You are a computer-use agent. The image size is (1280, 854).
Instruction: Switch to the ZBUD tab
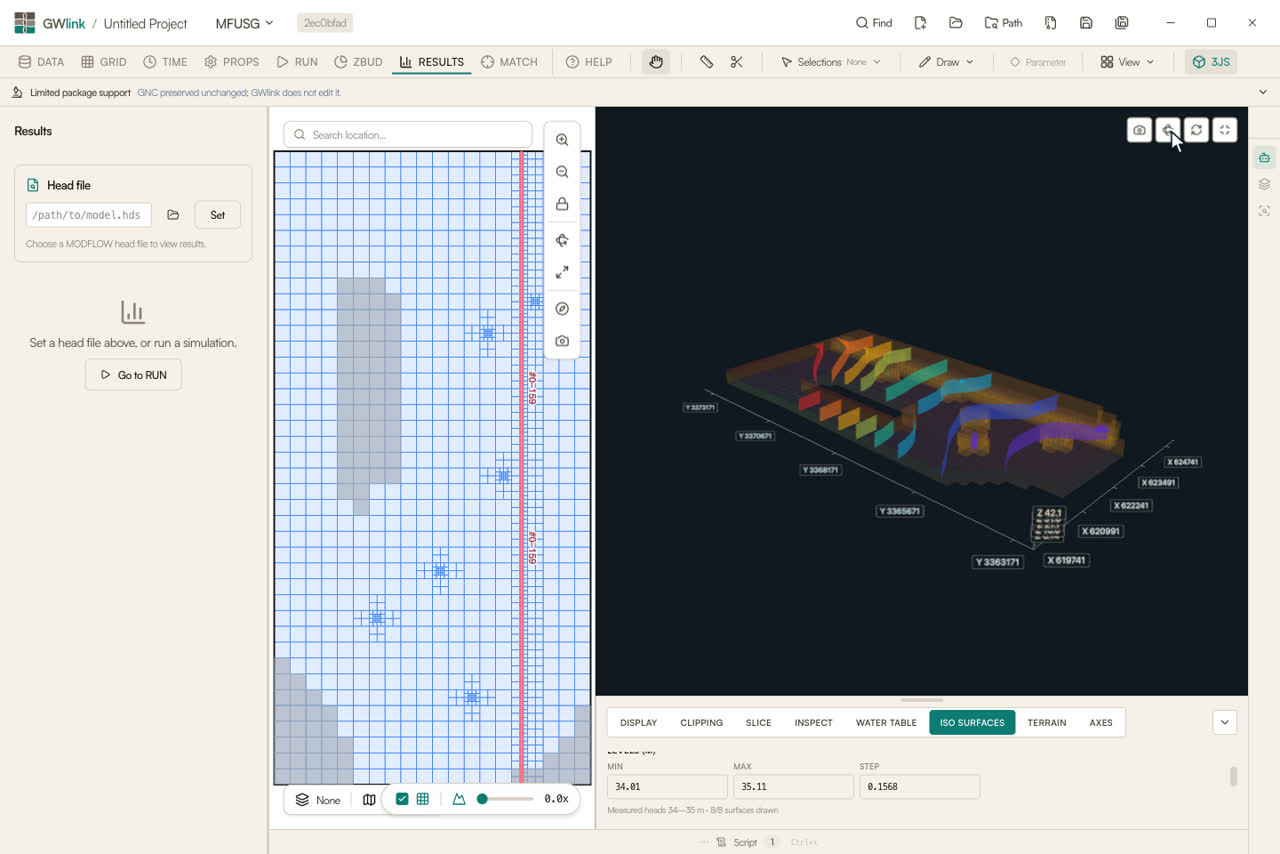pyautogui.click(x=358, y=62)
